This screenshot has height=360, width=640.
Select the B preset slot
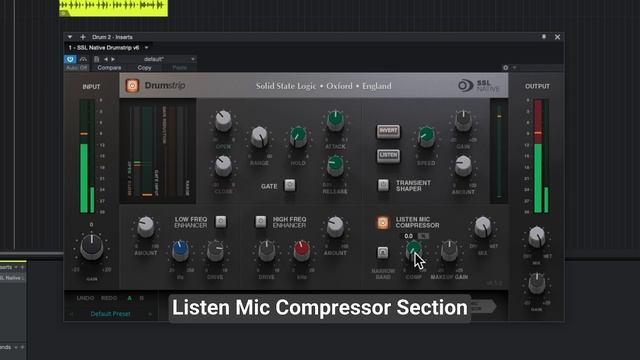click(142, 298)
